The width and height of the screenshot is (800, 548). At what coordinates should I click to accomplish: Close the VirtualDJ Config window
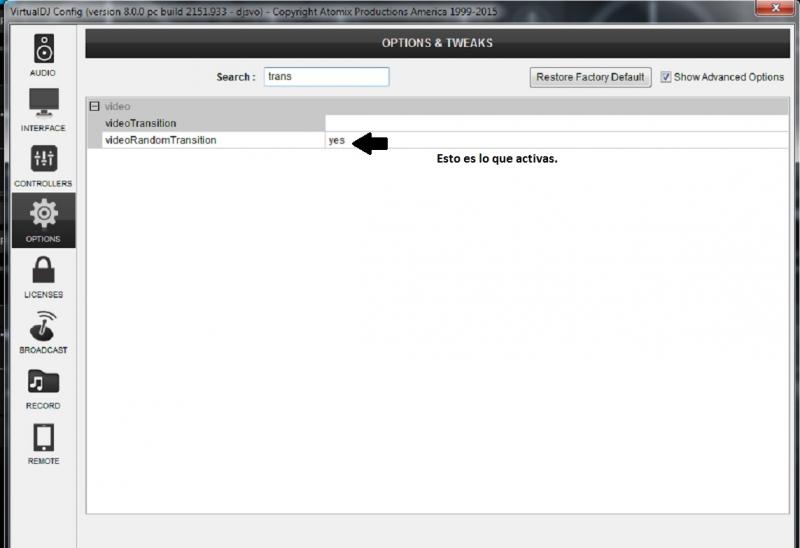pos(775,7)
